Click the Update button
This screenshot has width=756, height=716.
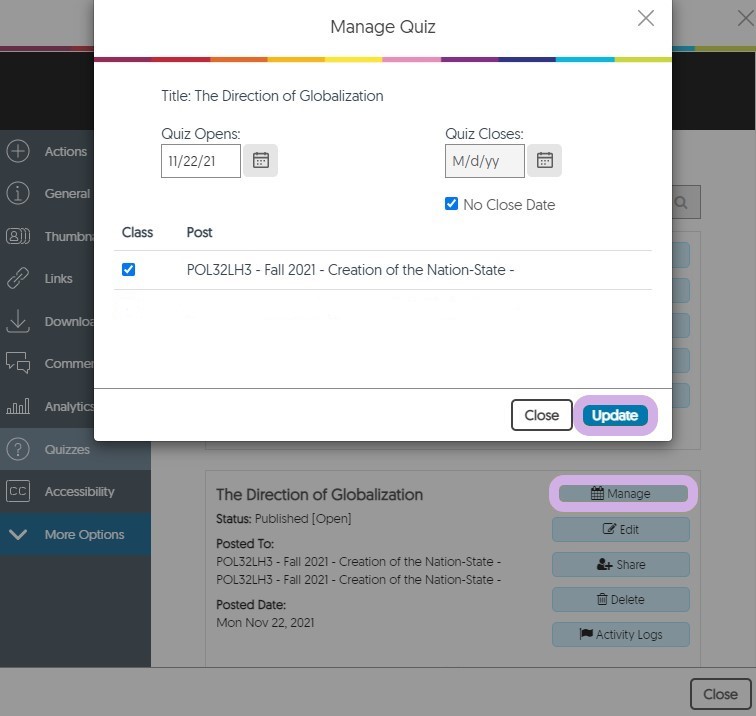615,415
